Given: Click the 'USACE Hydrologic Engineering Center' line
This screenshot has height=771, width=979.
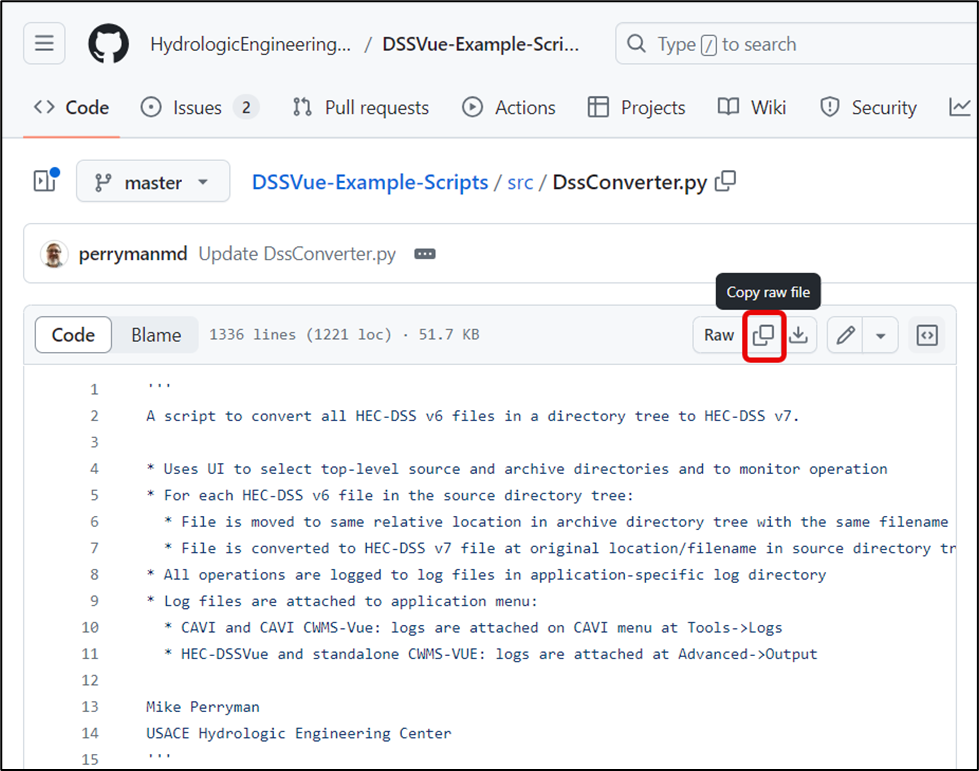Looking at the screenshot, I should (298, 733).
